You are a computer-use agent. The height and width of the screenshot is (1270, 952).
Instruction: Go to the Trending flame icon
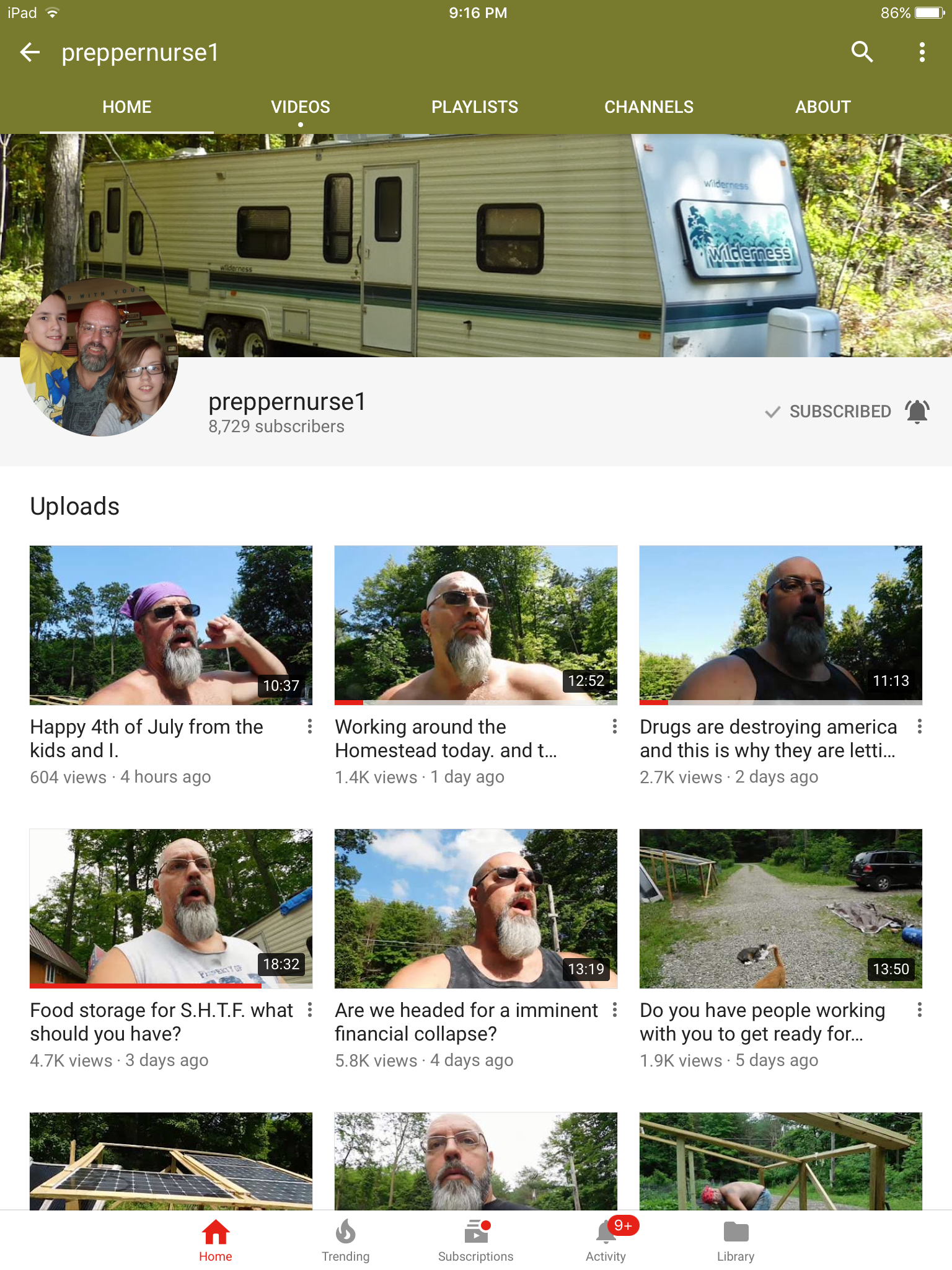pos(345,1240)
